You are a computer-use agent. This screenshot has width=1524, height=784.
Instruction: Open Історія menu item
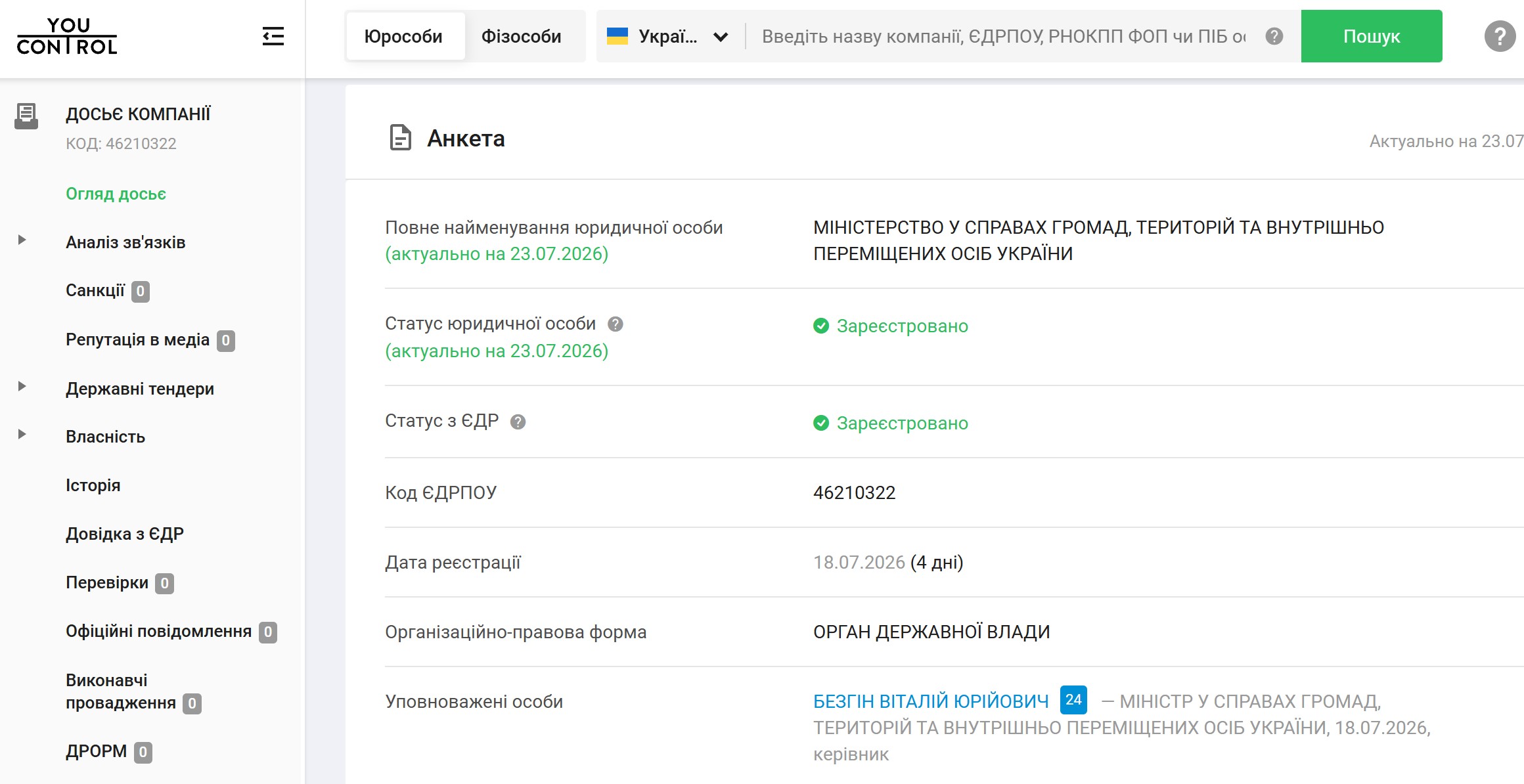coord(93,485)
